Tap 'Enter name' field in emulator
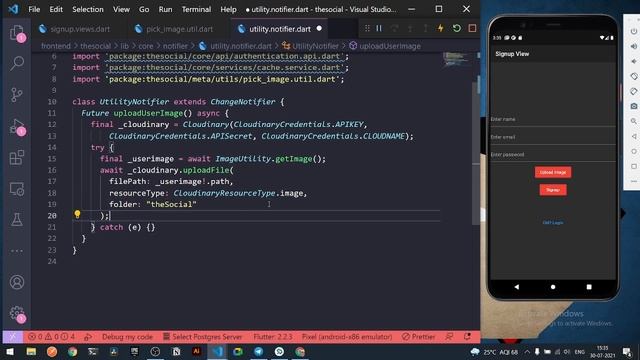Image resolution: width=640 pixels, height=360 pixels. [x=553, y=119]
